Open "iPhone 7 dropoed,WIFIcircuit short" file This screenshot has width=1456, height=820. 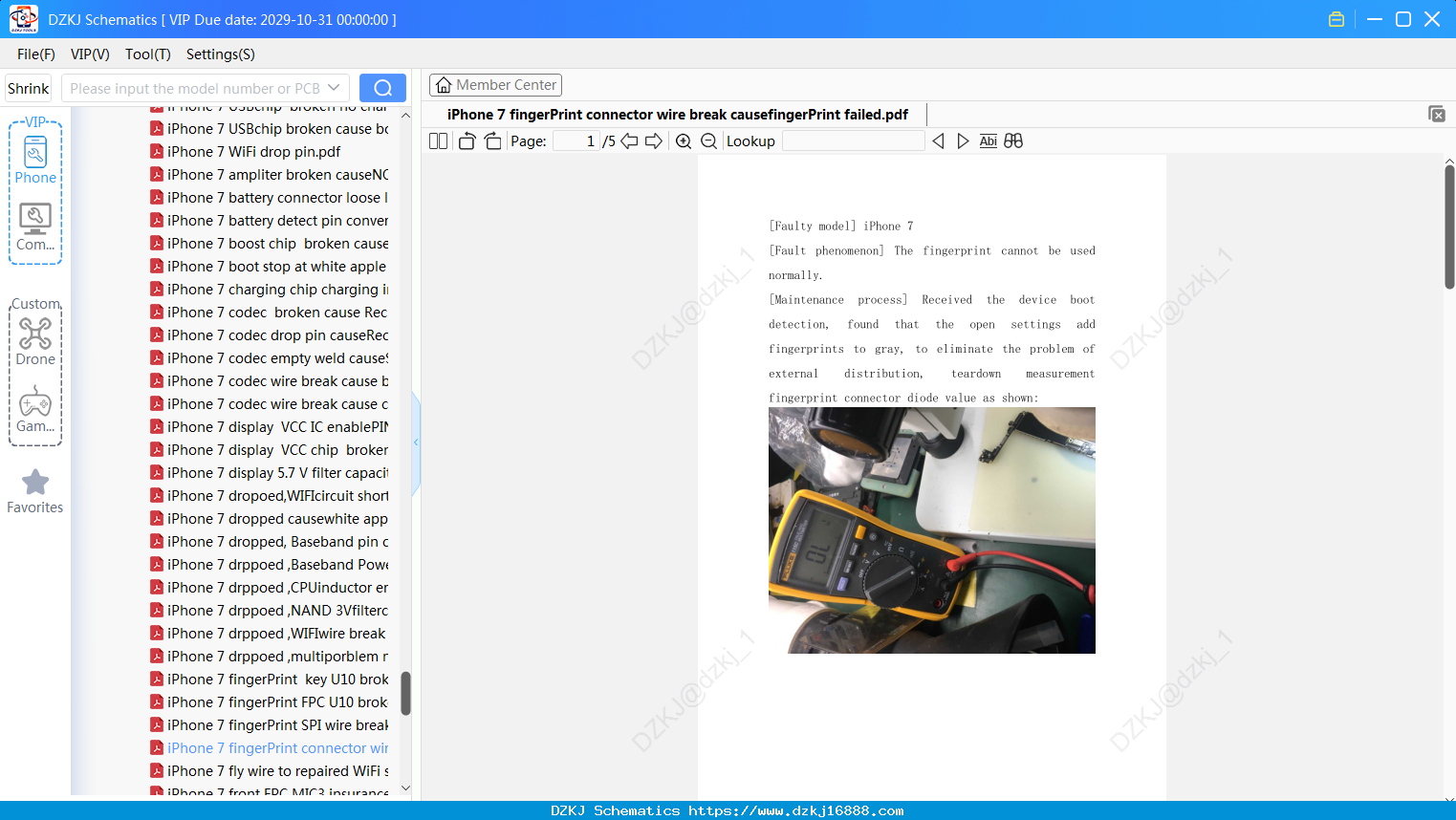[270, 496]
